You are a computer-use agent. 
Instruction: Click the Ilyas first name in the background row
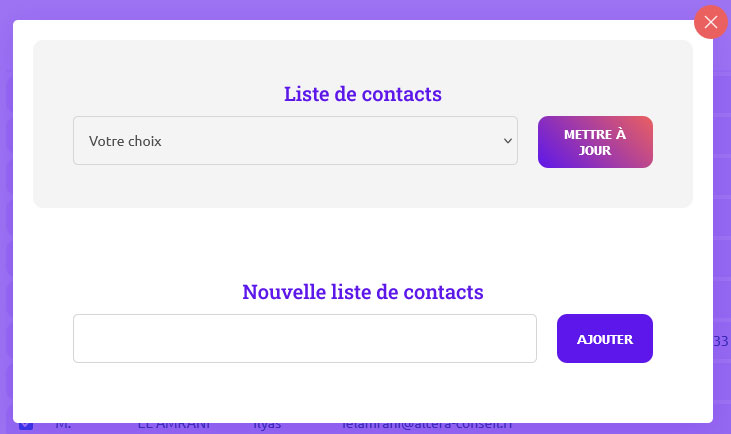click(x=267, y=426)
